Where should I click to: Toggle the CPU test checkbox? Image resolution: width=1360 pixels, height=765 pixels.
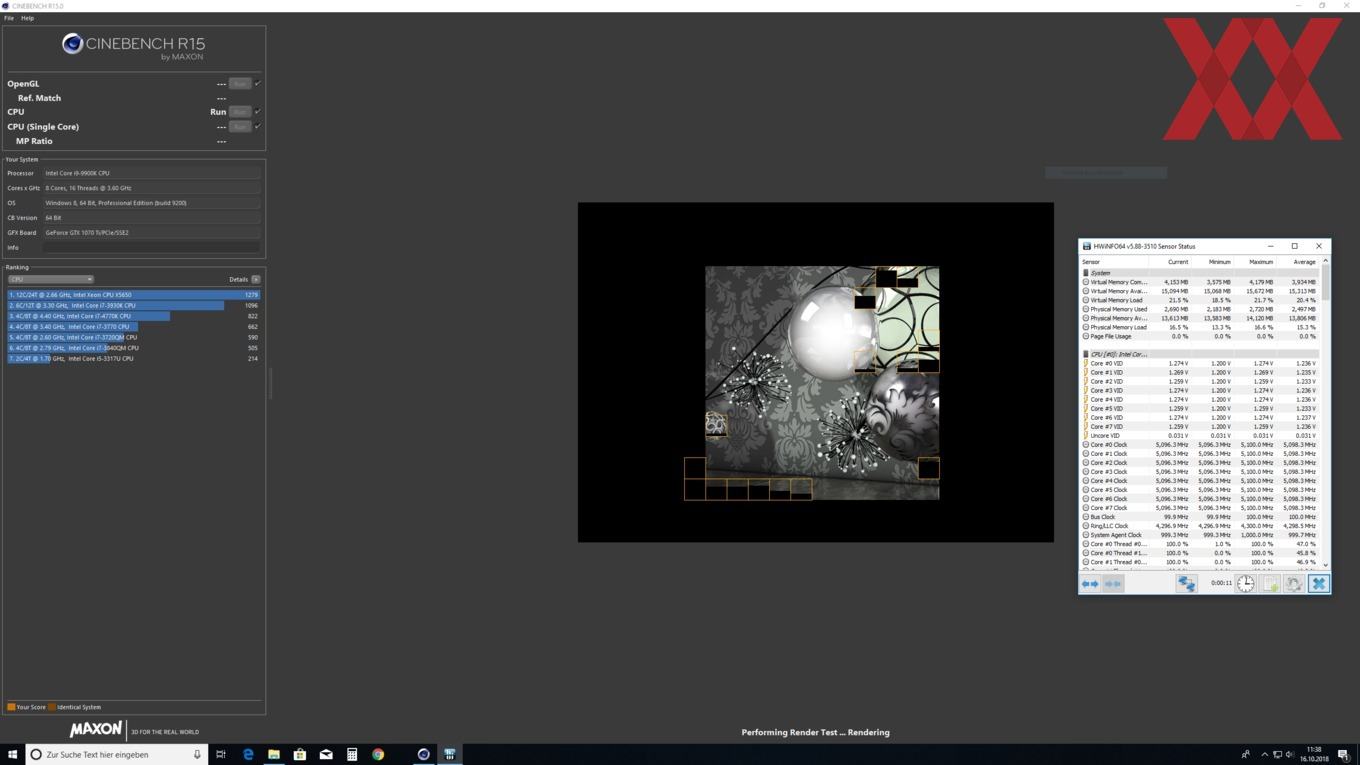click(258, 111)
